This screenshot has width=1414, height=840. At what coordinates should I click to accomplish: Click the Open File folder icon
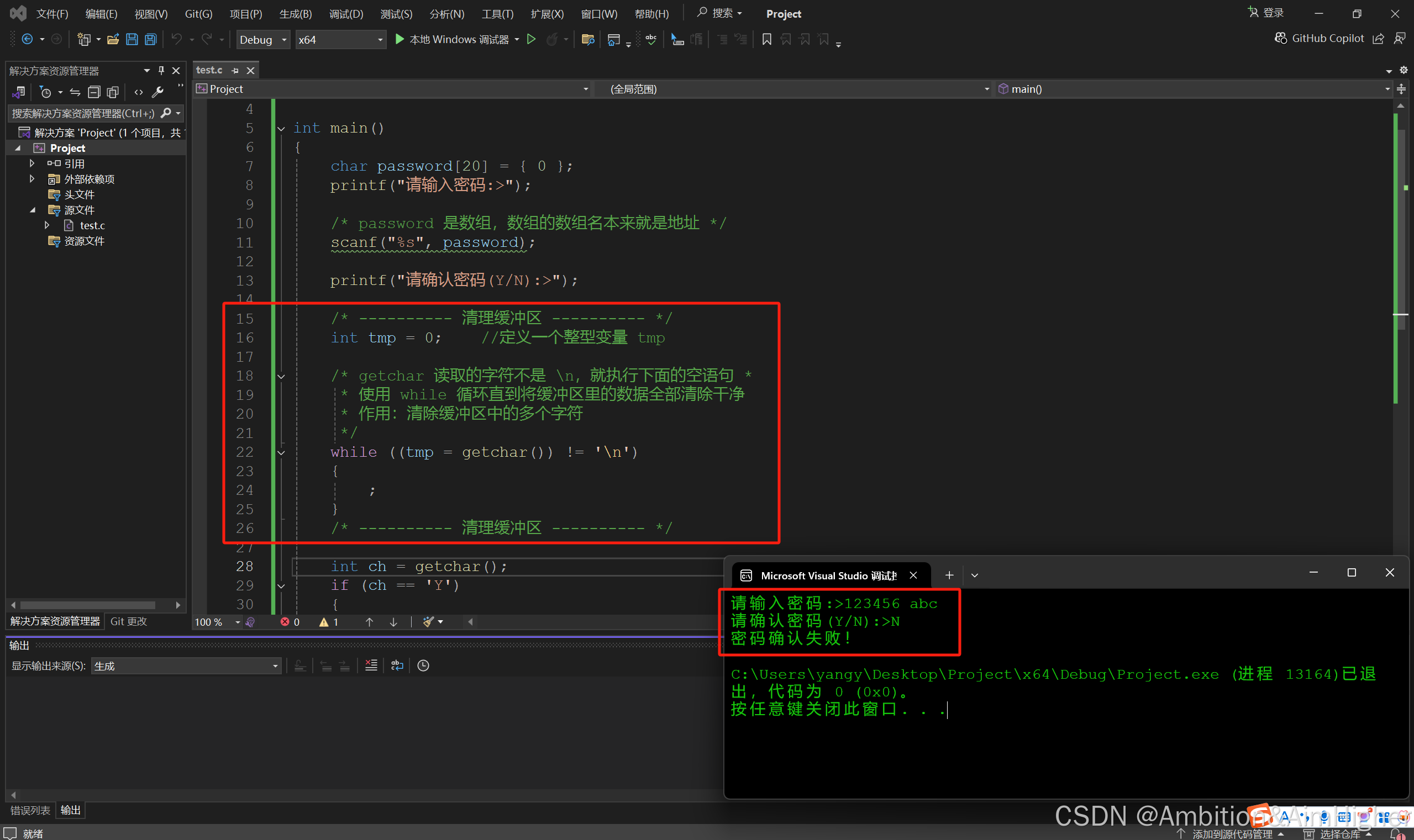click(x=113, y=39)
